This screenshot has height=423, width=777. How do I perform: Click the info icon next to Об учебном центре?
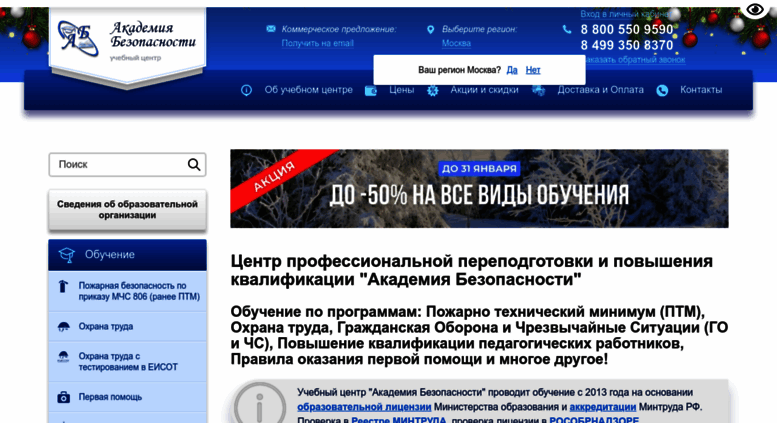click(x=246, y=90)
